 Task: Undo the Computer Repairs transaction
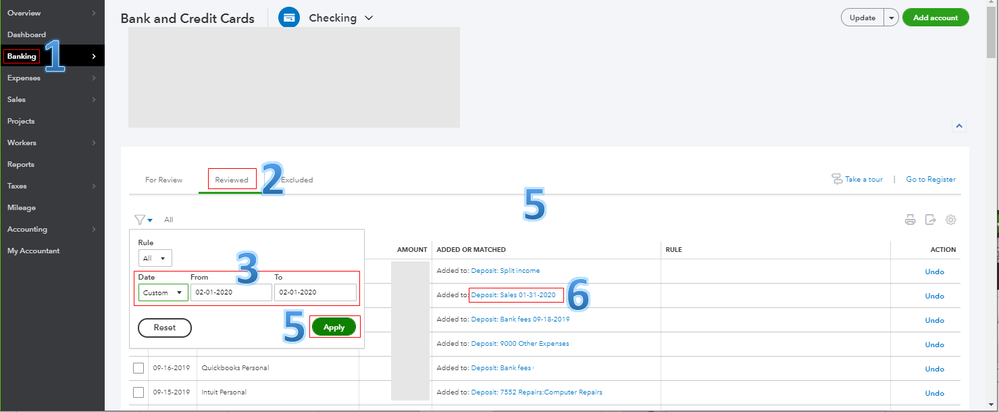[935, 393]
